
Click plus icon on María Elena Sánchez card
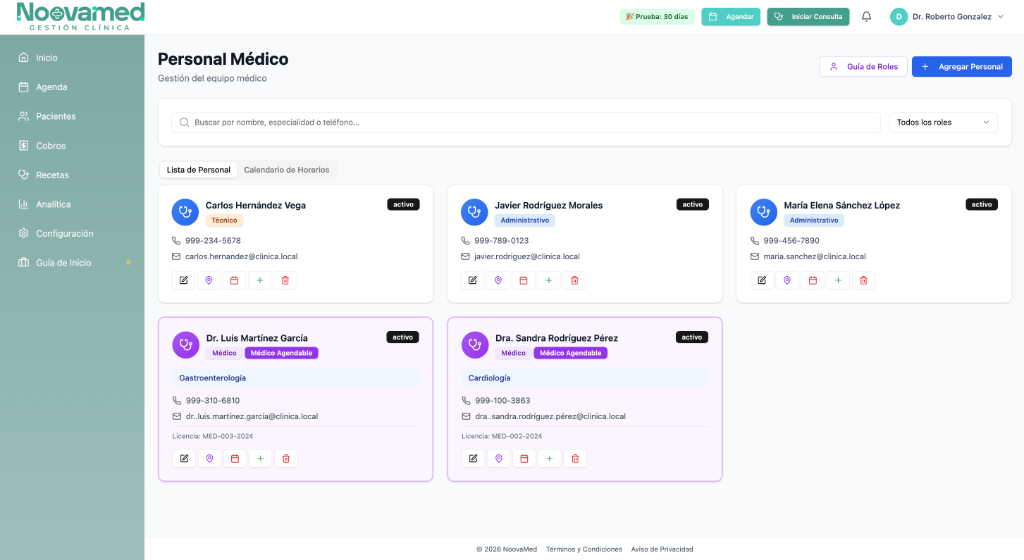(x=839, y=281)
